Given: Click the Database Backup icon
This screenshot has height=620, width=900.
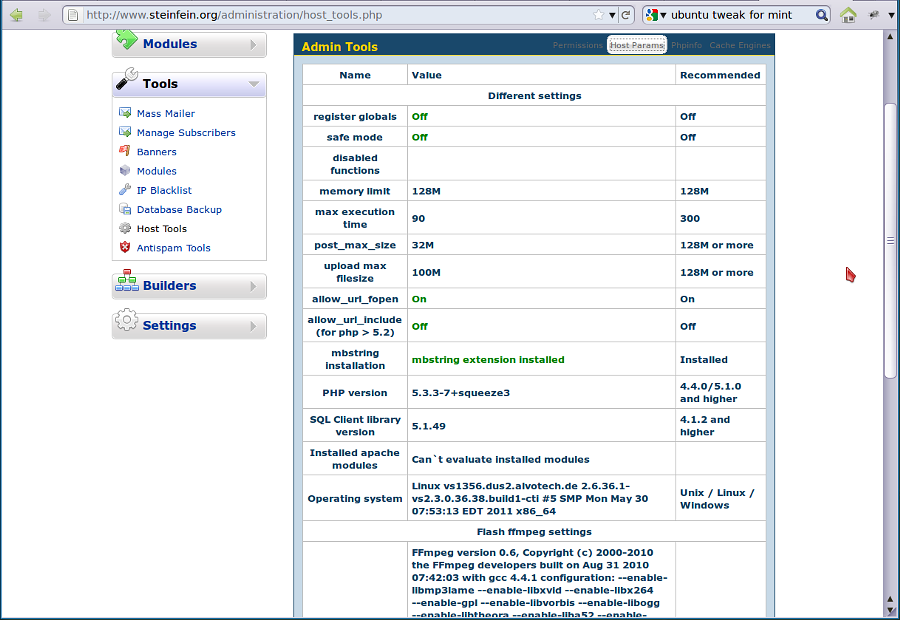Looking at the screenshot, I should pos(125,210).
